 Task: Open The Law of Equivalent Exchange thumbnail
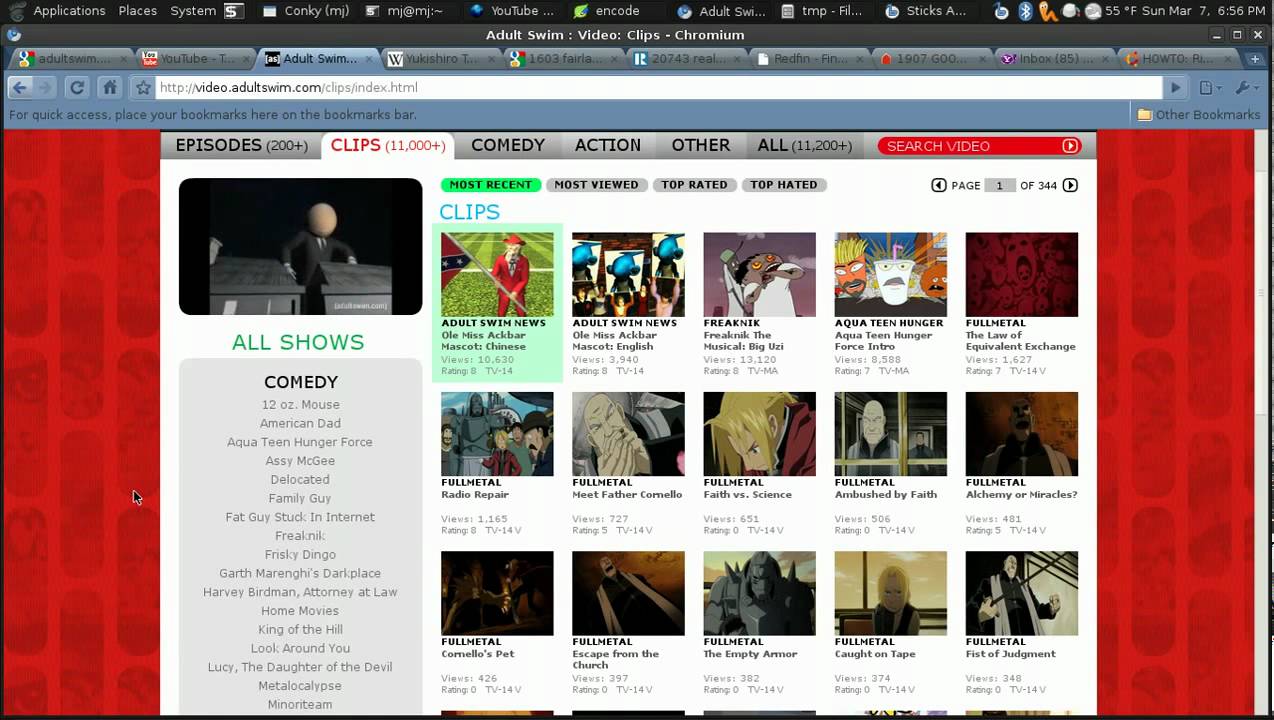pos(1022,275)
